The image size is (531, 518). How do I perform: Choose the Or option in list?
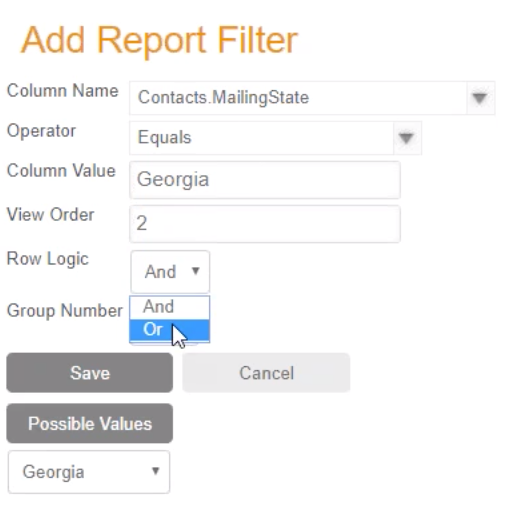coord(170,329)
